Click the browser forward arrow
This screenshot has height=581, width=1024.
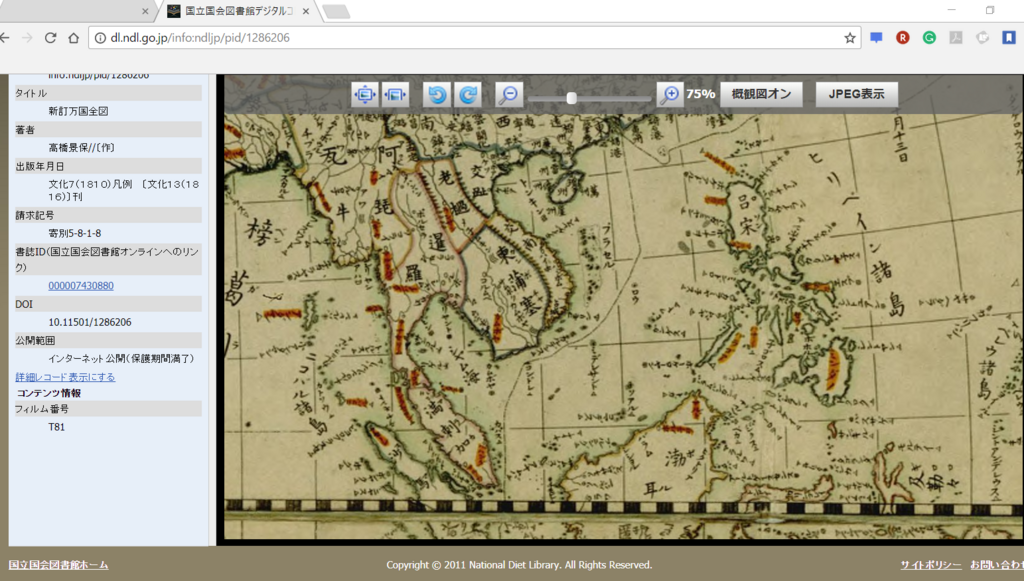coord(27,38)
